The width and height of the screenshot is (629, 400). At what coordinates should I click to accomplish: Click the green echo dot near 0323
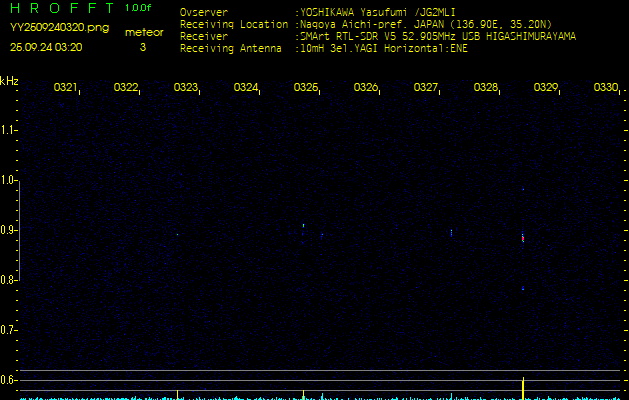coord(177,234)
